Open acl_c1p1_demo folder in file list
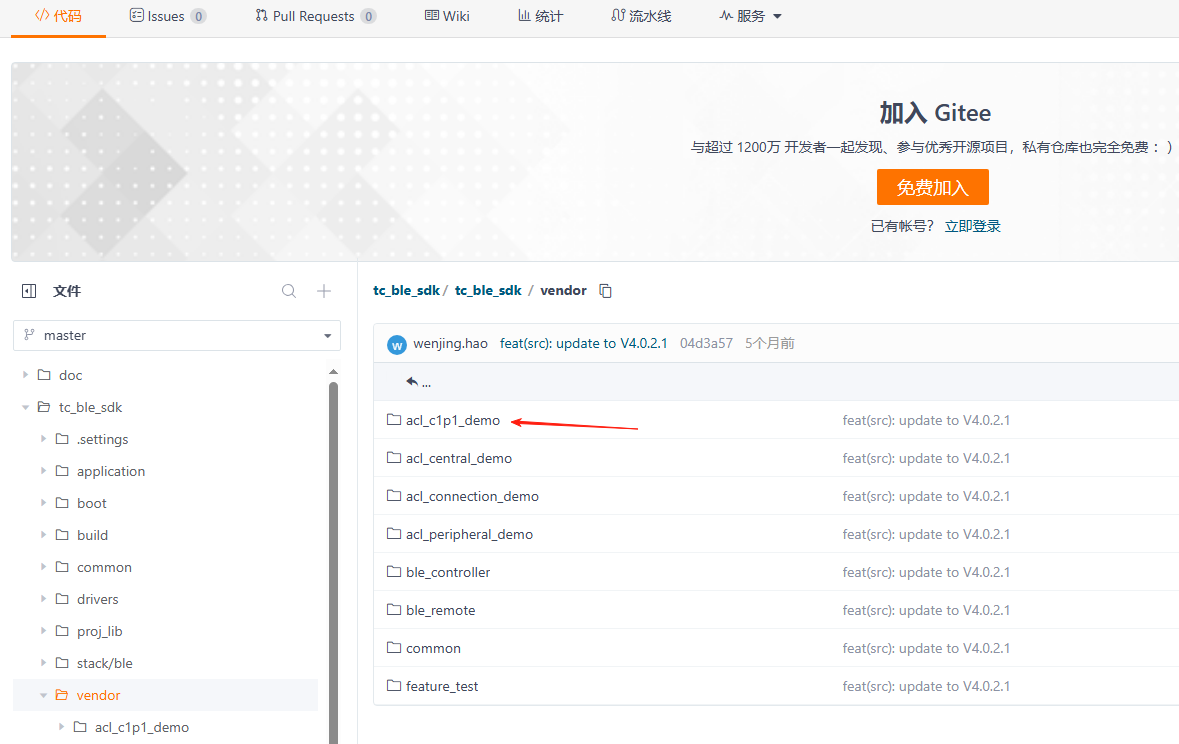Viewport: 1179px width, 744px height. (x=453, y=421)
